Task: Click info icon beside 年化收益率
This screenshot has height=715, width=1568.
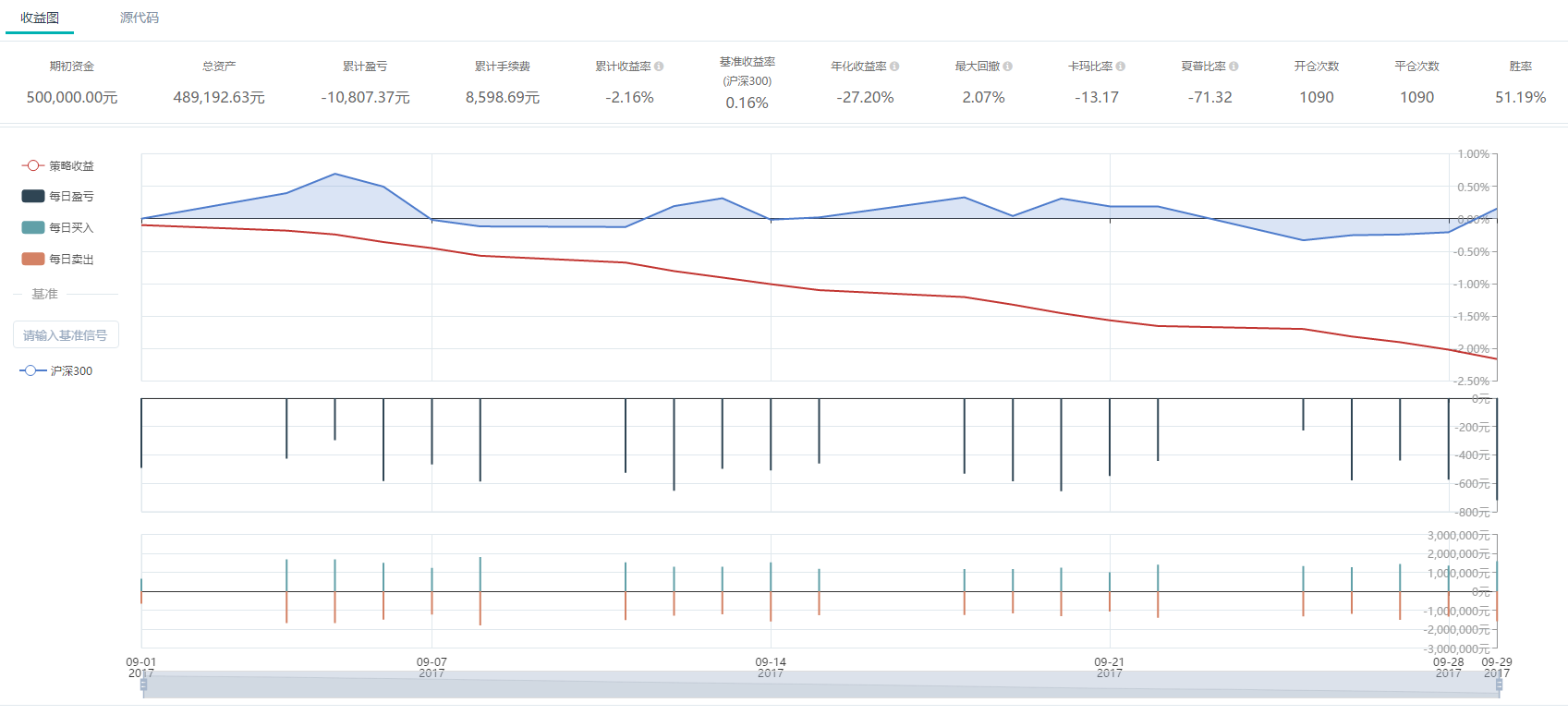Action: pos(894,67)
